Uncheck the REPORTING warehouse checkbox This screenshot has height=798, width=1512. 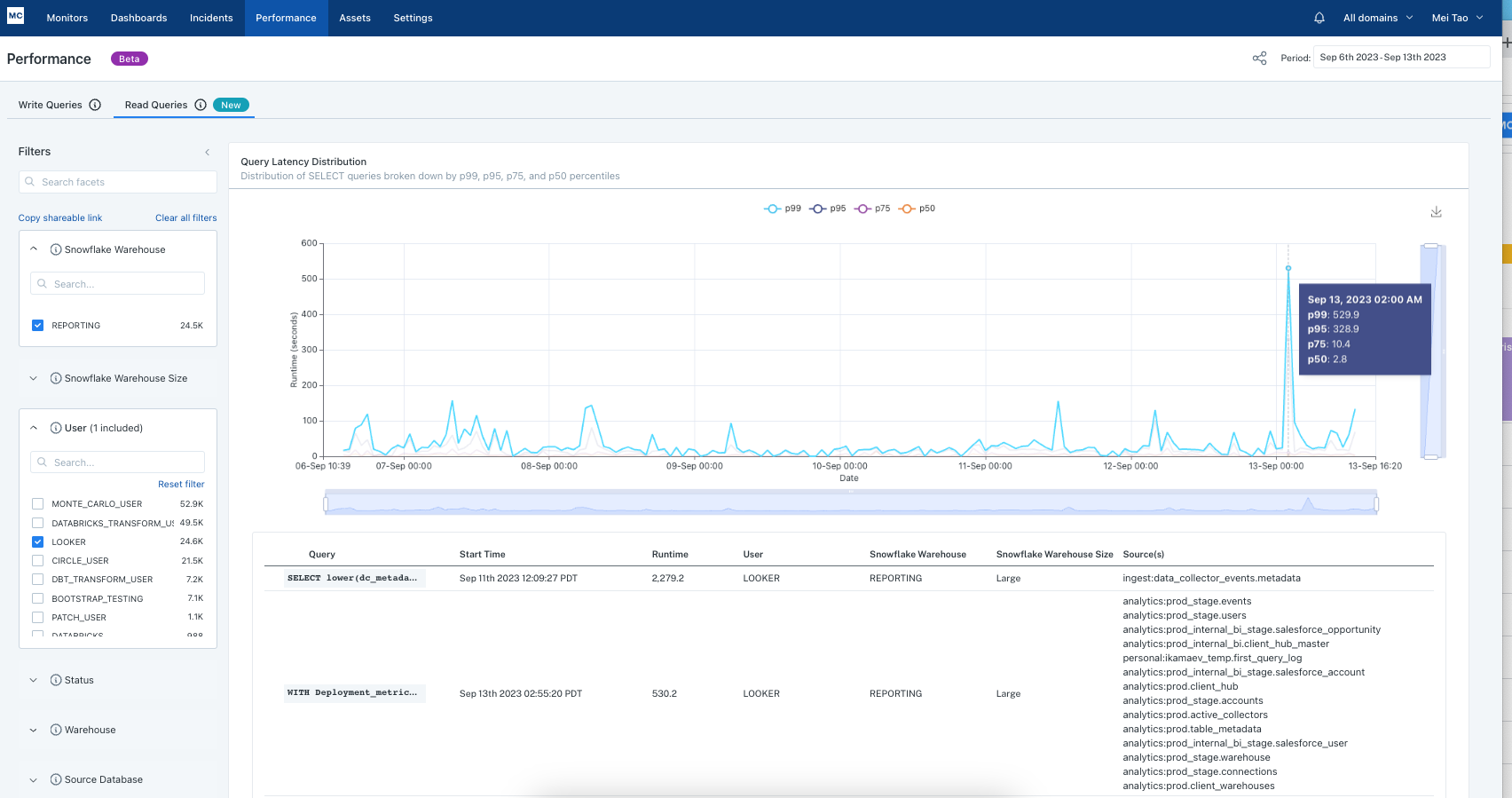37,326
